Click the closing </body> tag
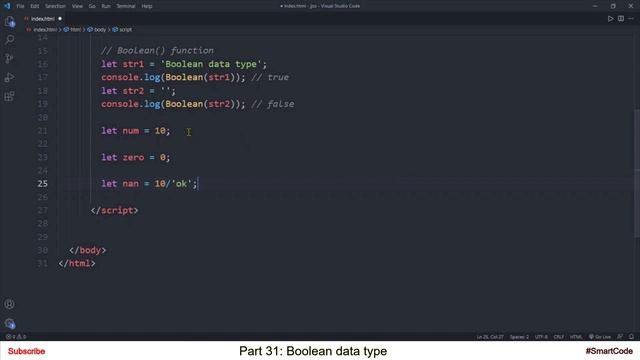 point(87,250)
